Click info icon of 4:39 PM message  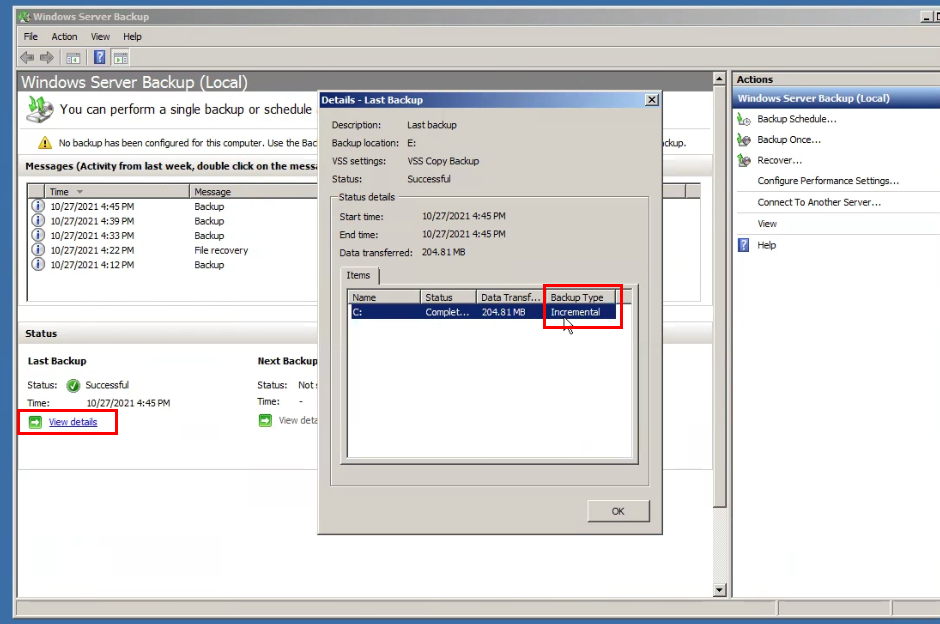[x=38, y=221]
